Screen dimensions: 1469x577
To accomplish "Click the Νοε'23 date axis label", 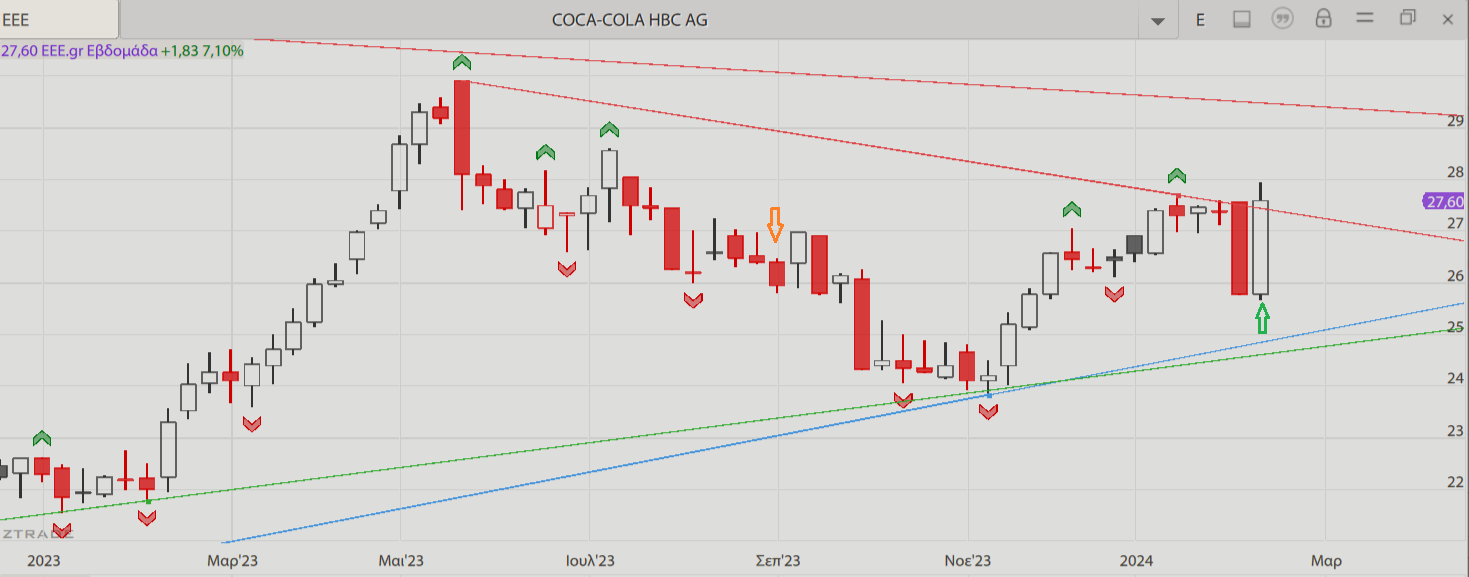I will [x=968, y=560].
